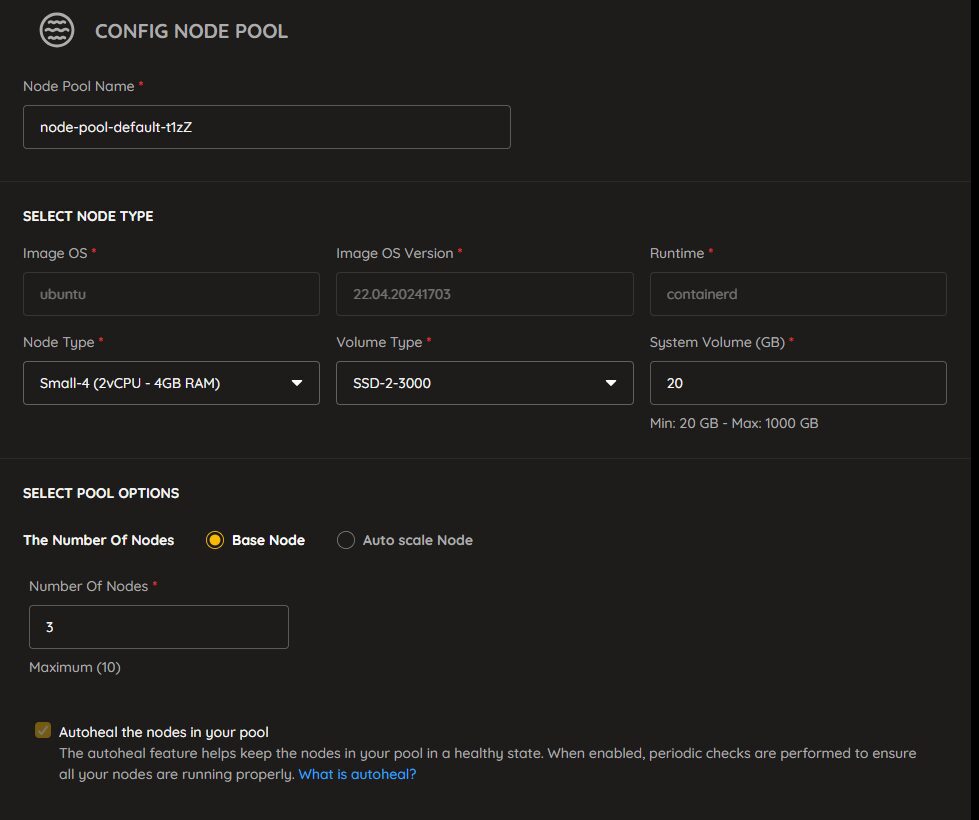Click the Min: 20 GB - Max: 1000 GB hint

734,423
